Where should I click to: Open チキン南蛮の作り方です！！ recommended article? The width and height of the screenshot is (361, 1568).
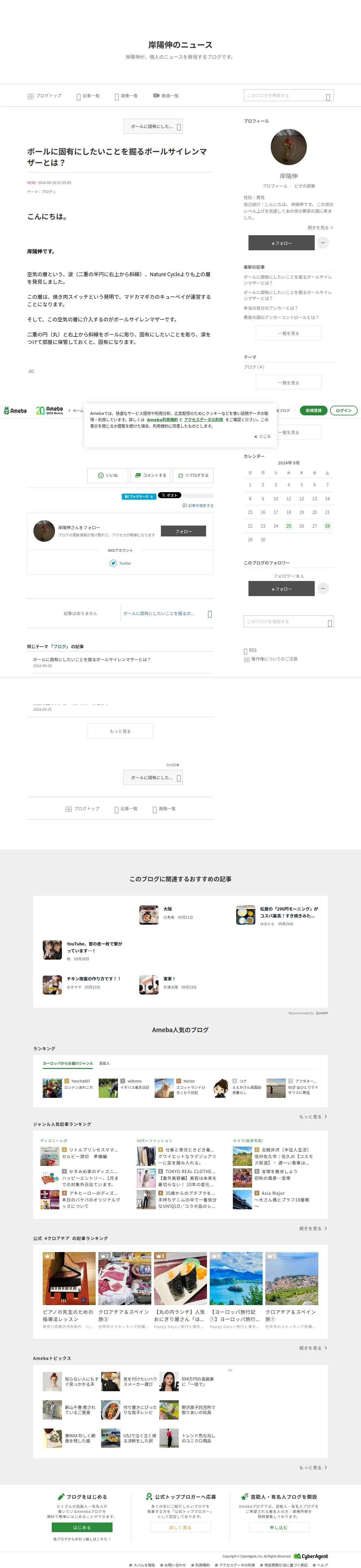click(x=94, y=979)
